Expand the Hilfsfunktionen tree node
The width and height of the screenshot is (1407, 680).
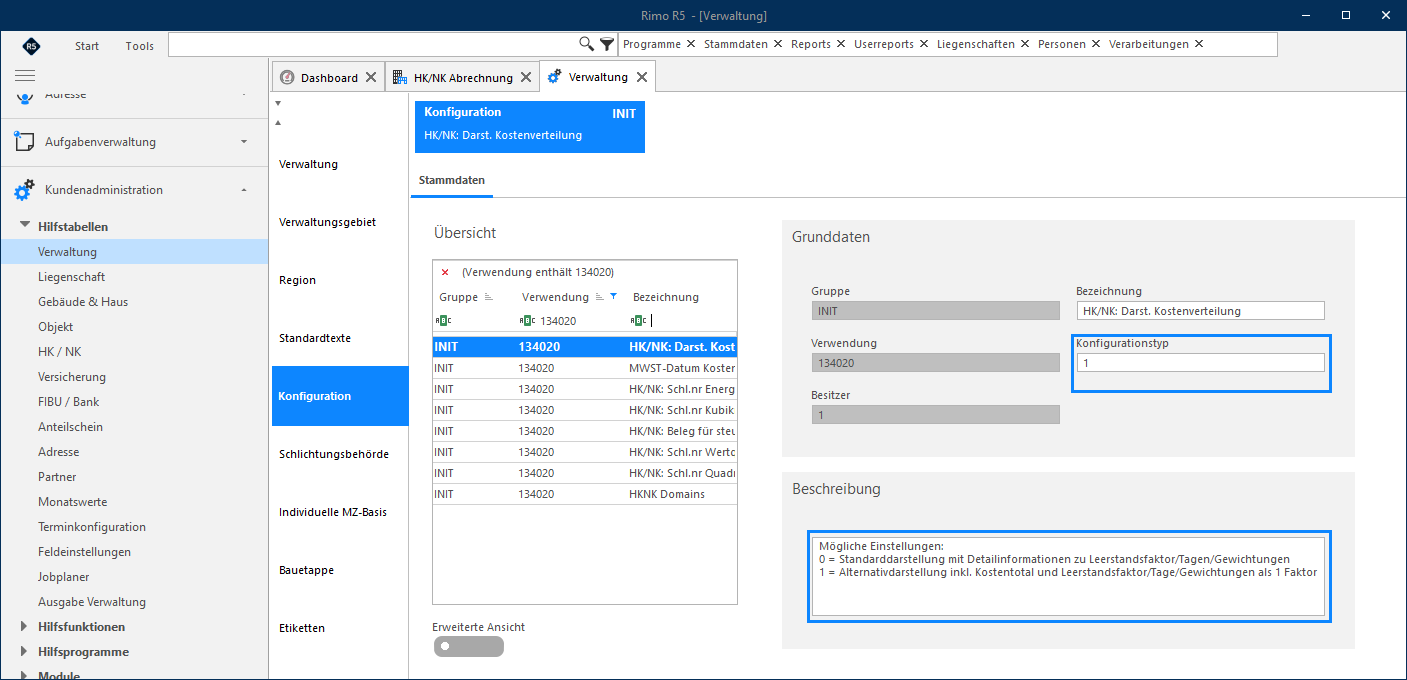click(x=25, y=627)
